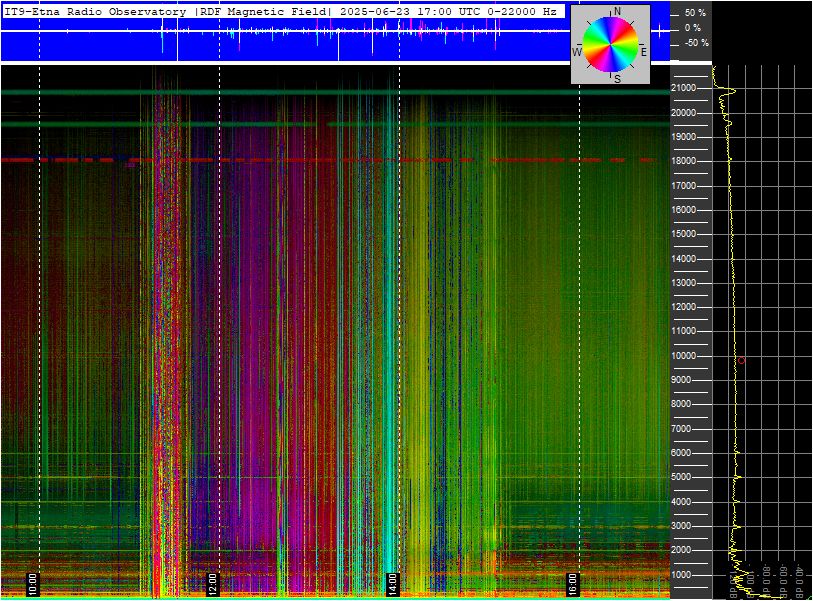The width and height of the screenshot is (813, 601).
Task: Click the 1000 Hz frequency scale label
Action: 685,575
